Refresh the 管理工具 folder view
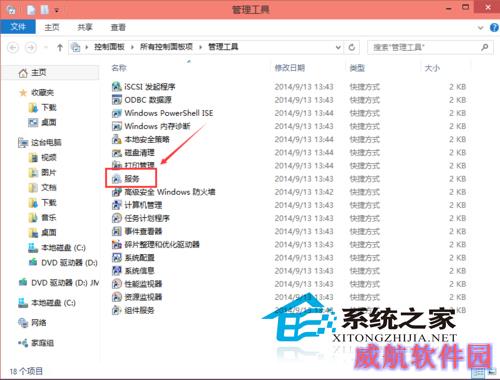Screen dimensions: 500x380 point(352,47)
